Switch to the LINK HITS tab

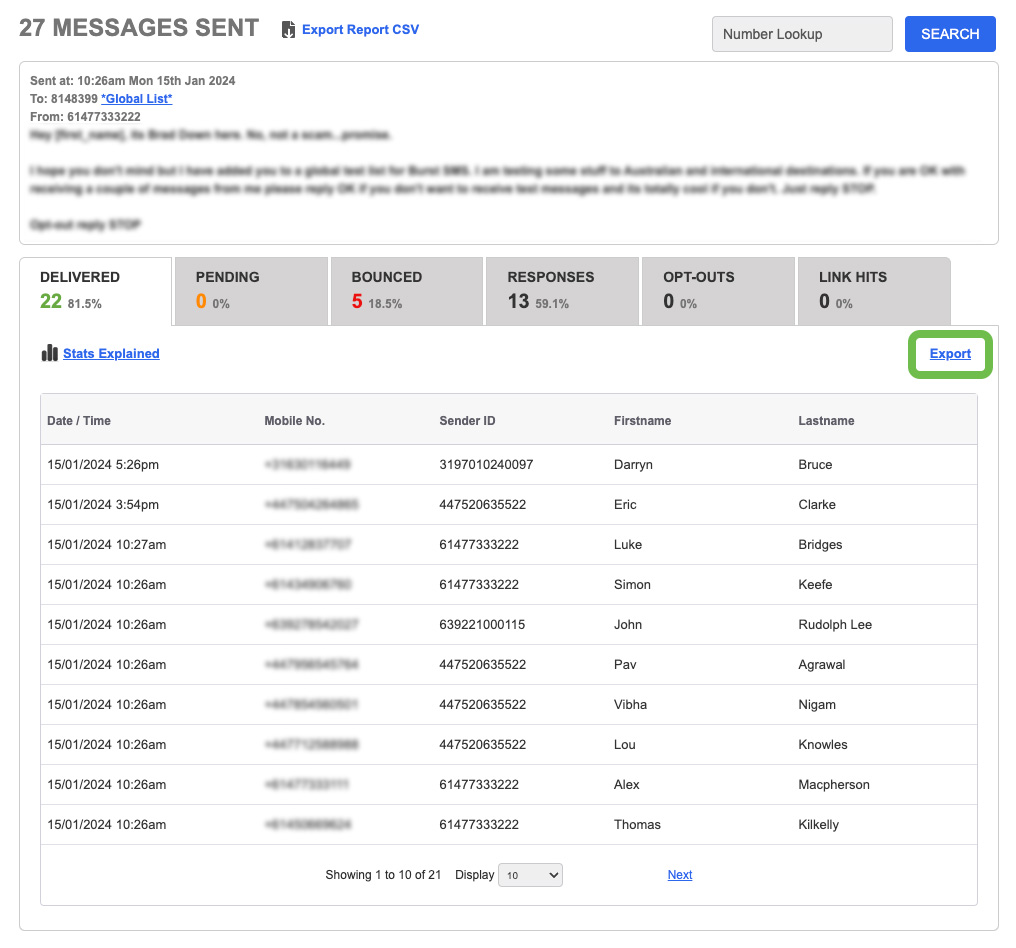874,291
